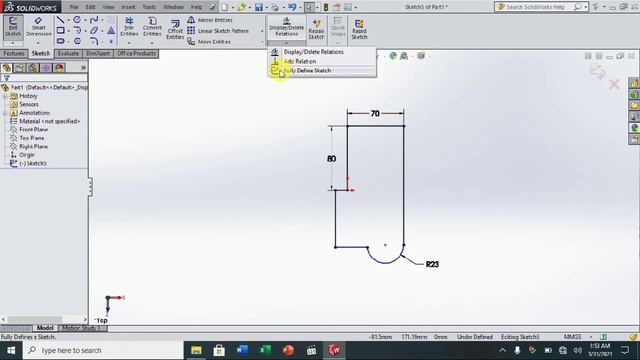Open Excel from the taskbar
This screenshot has width=640, height=360.
tap(265, 350)
